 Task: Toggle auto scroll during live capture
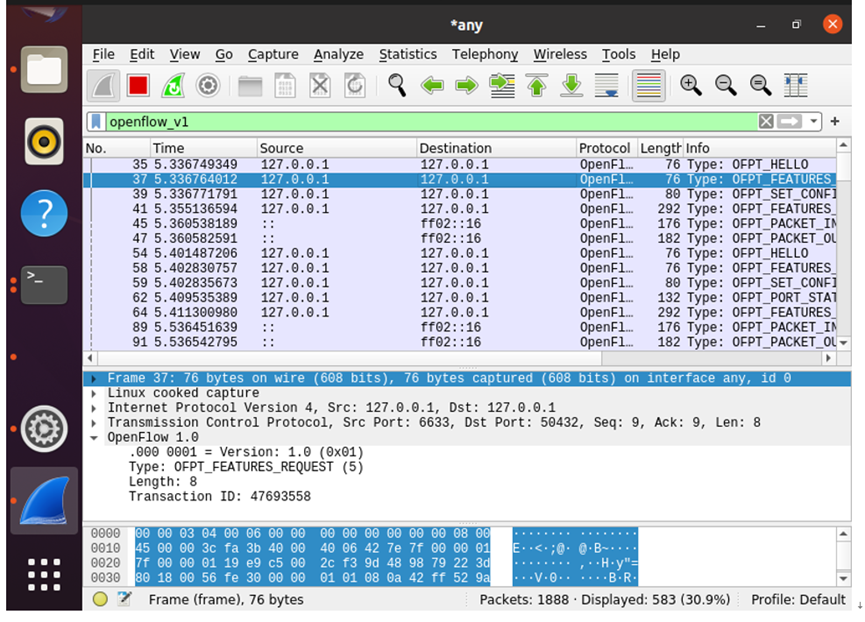[x=606, y=85]
